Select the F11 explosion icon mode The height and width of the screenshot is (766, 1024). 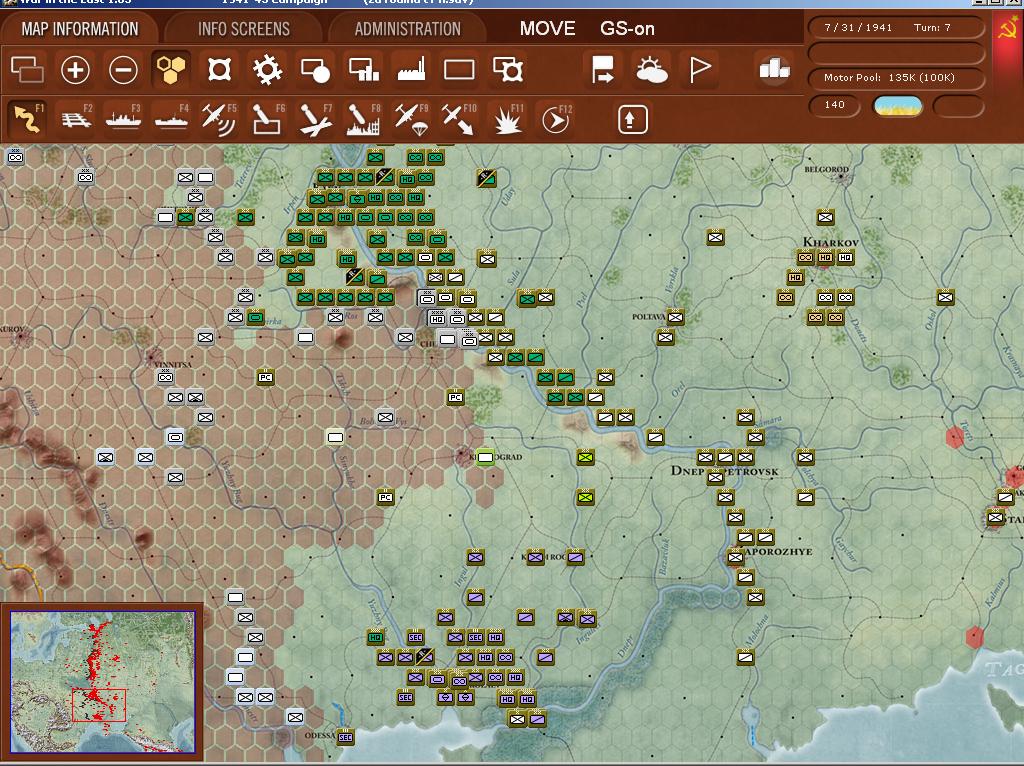[x=507, y=119]
